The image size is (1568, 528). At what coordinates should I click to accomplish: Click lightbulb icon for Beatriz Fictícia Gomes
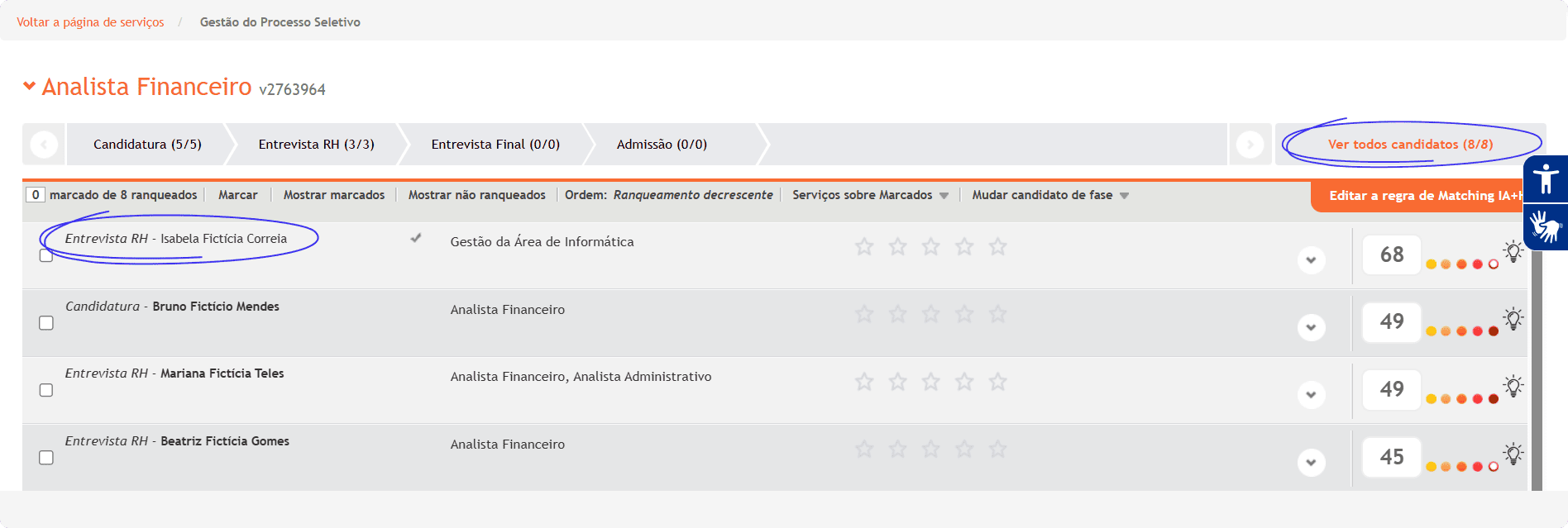(x=1513, y=454)
